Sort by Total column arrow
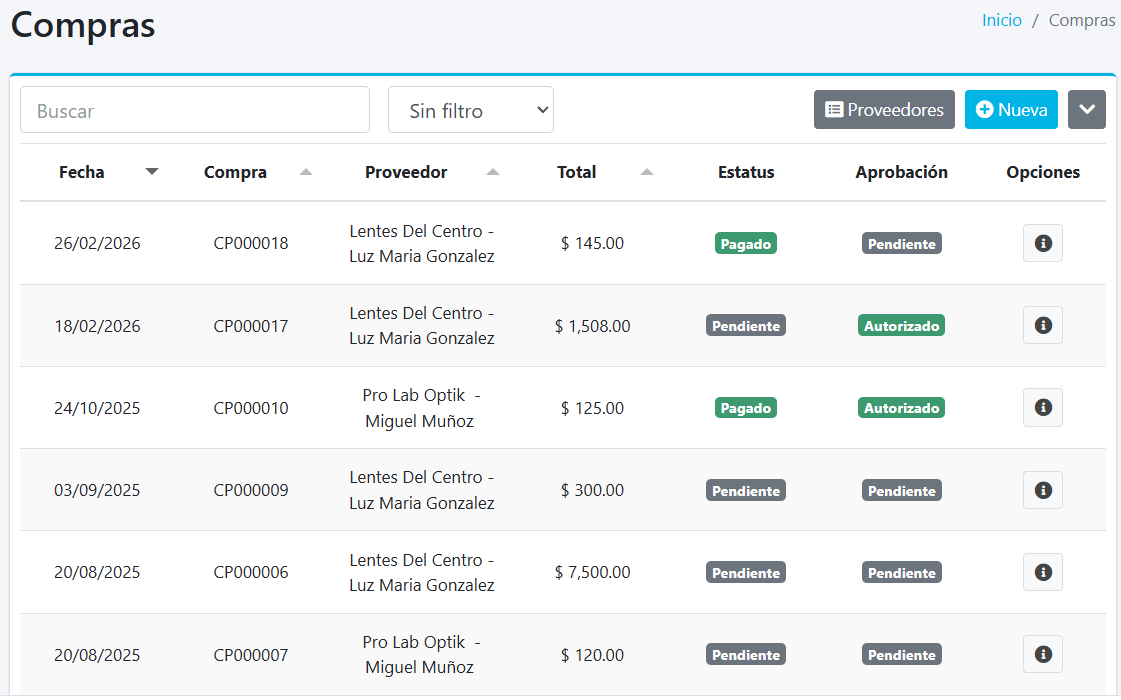Viewport: 1121px width, 700px height. click(647, 172)
